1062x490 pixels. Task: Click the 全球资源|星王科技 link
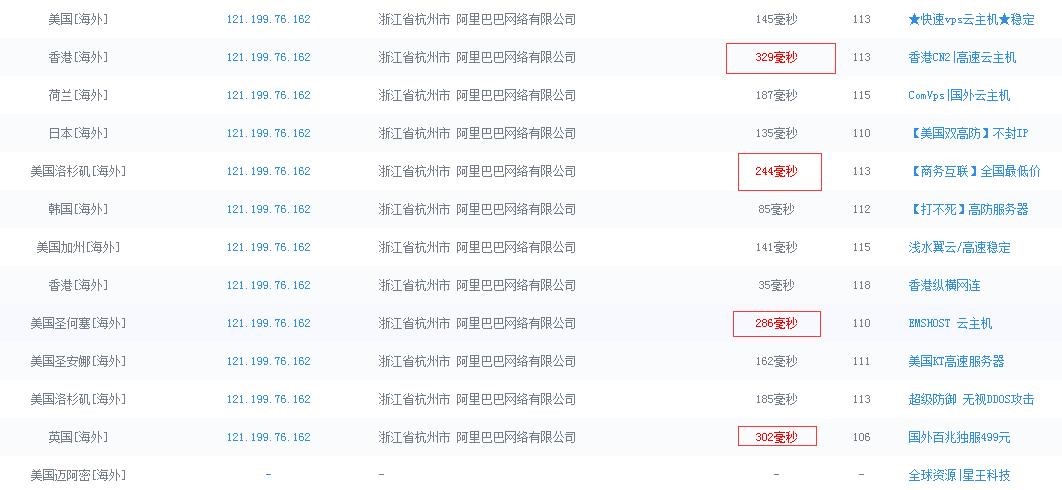[958, 475]
